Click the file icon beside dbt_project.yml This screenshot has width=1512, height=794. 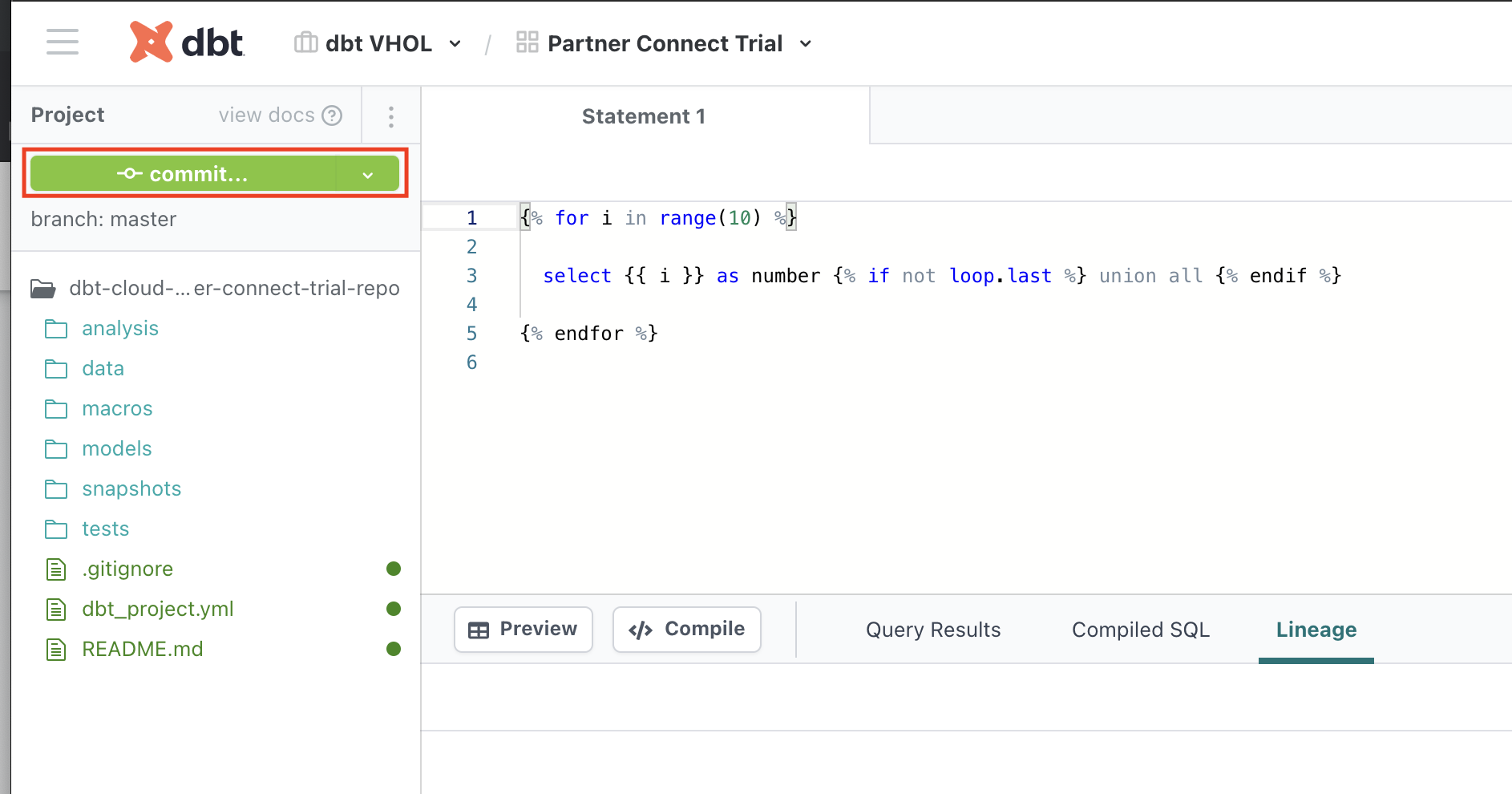click(56, 609)
